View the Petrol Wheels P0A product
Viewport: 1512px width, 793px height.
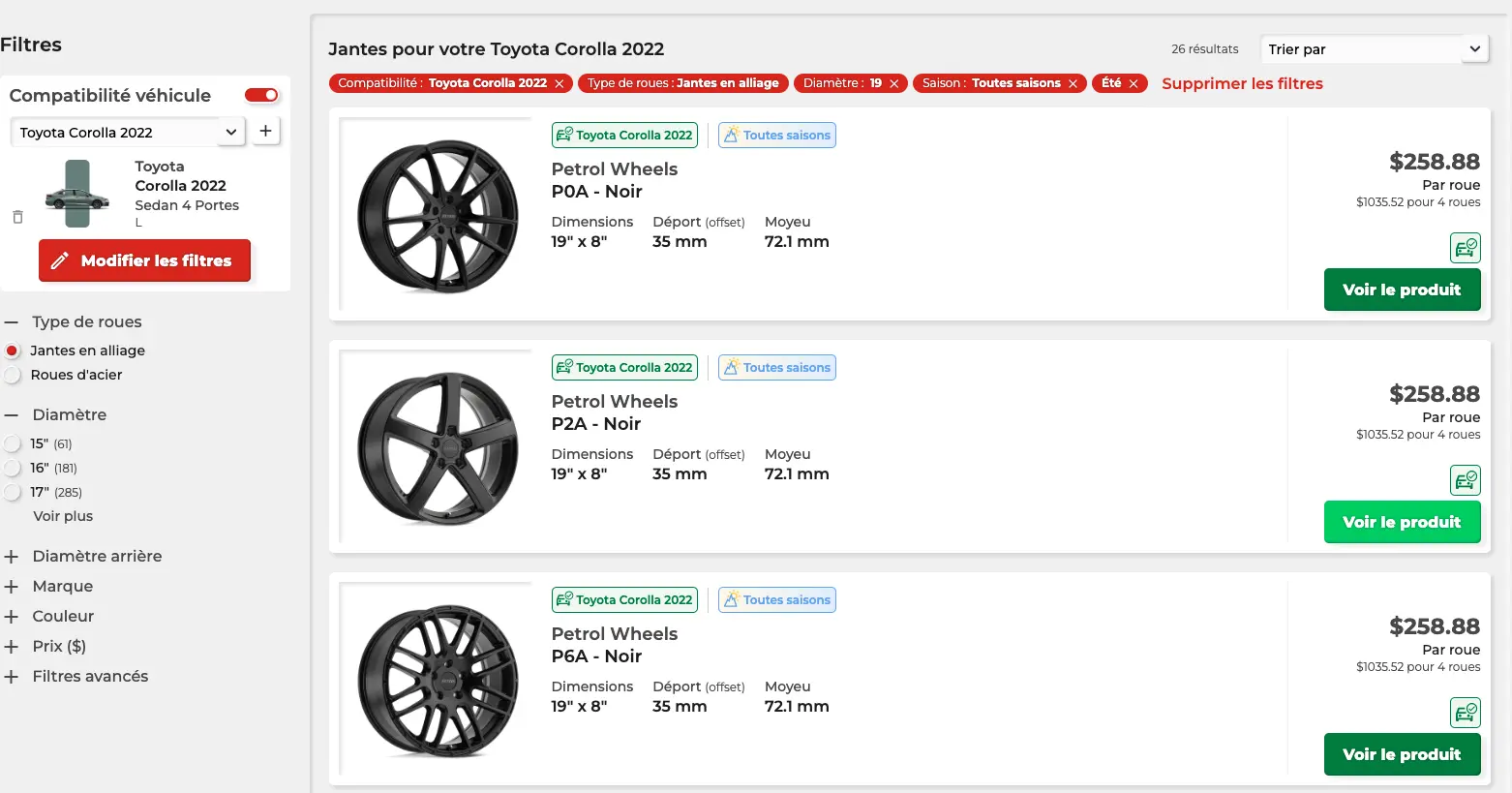tap(1402, 290)
